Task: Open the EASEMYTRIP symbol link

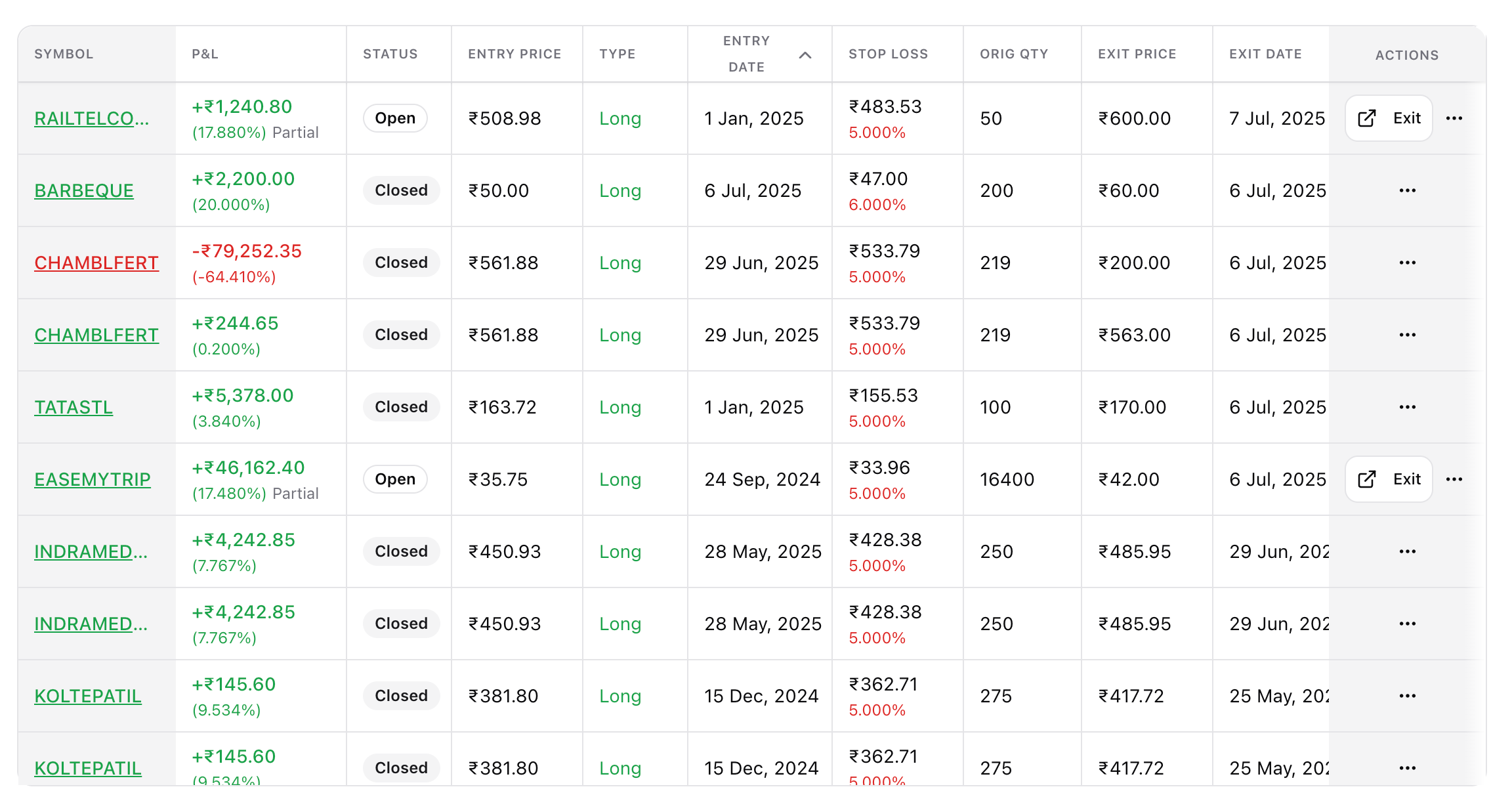Action: (93, 480)
